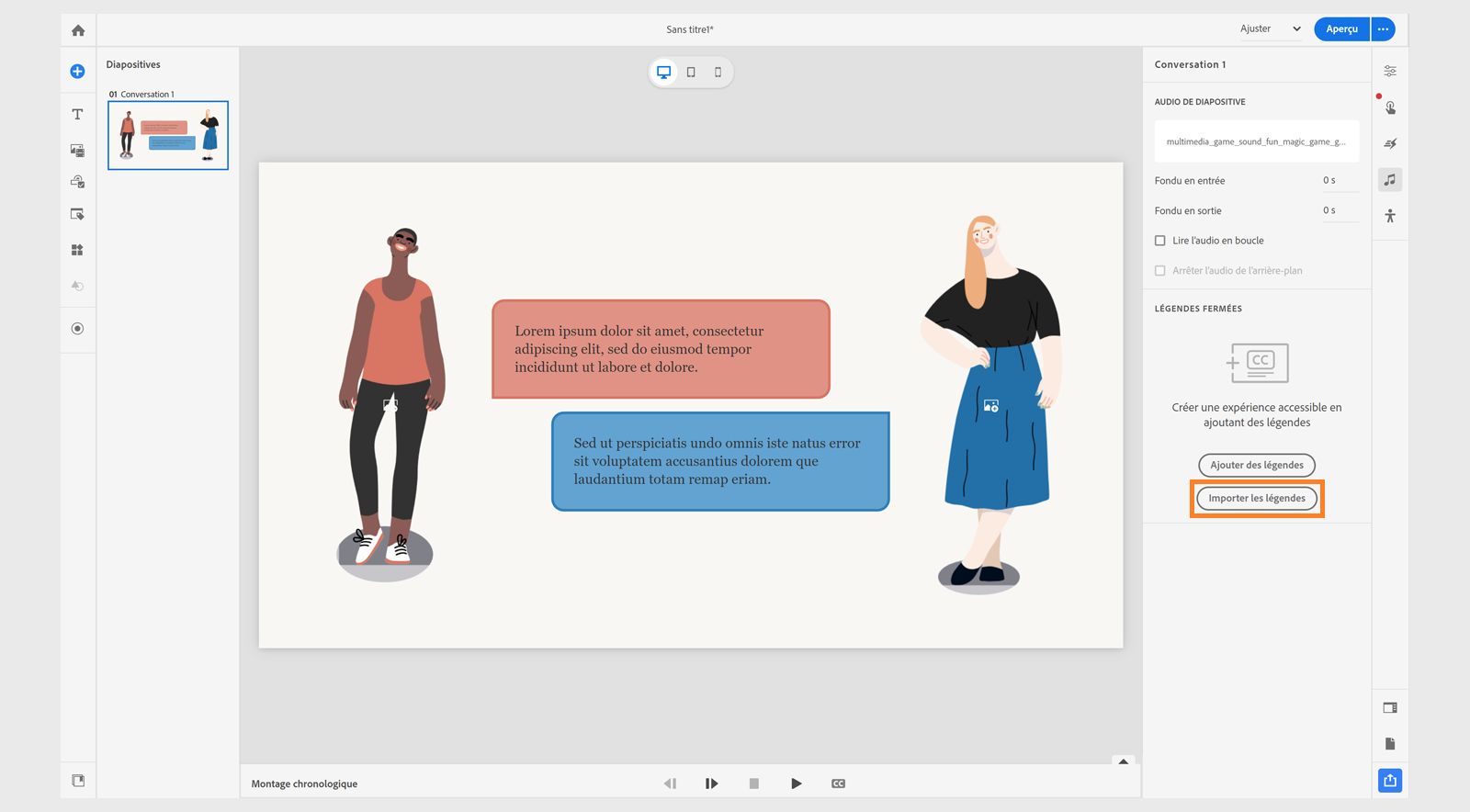Screen dimensions: 1470x812
Task: Select the Record circle icon in left toolbar
Action: pyautogui.click(x=78, y=329)
